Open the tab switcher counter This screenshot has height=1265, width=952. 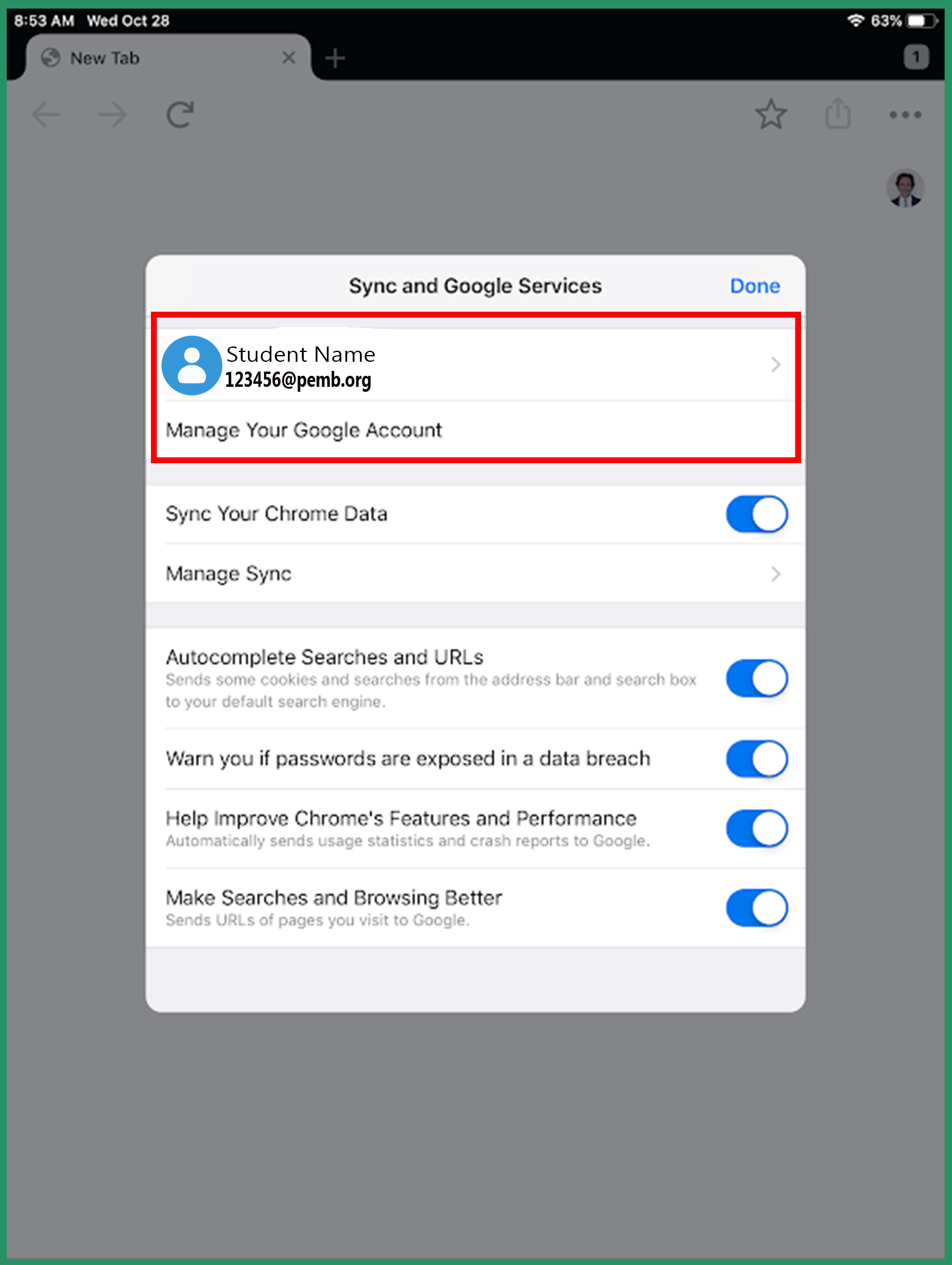point(916,57)
